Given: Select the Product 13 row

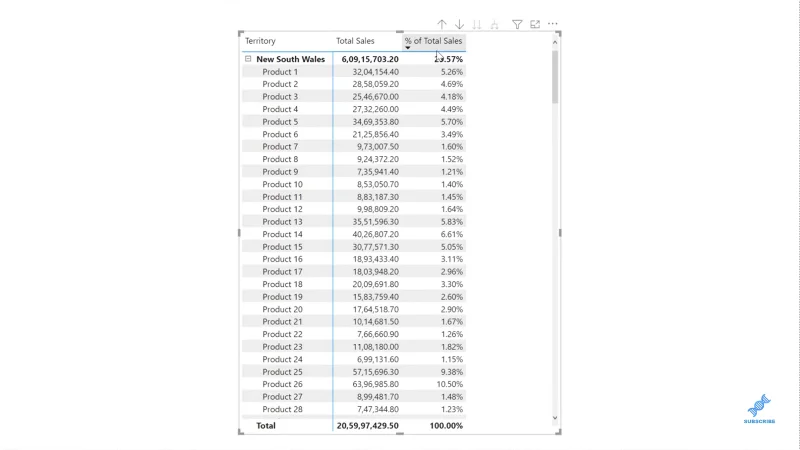Looking at the screenshot, I should click(x=354, y=222).
